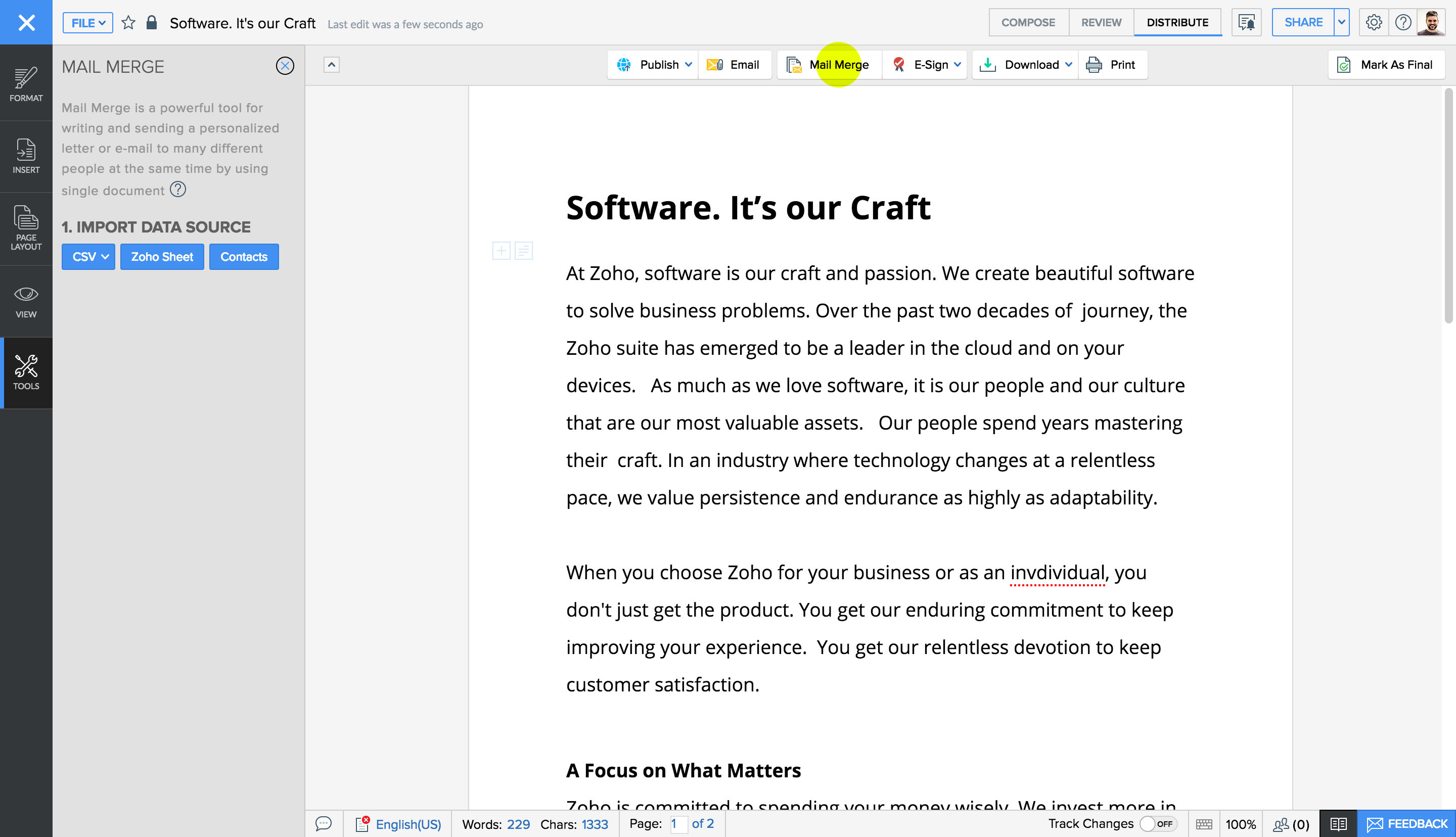
Task: Import data from Zoho Sheet
Action: click(x=161, y=257)
